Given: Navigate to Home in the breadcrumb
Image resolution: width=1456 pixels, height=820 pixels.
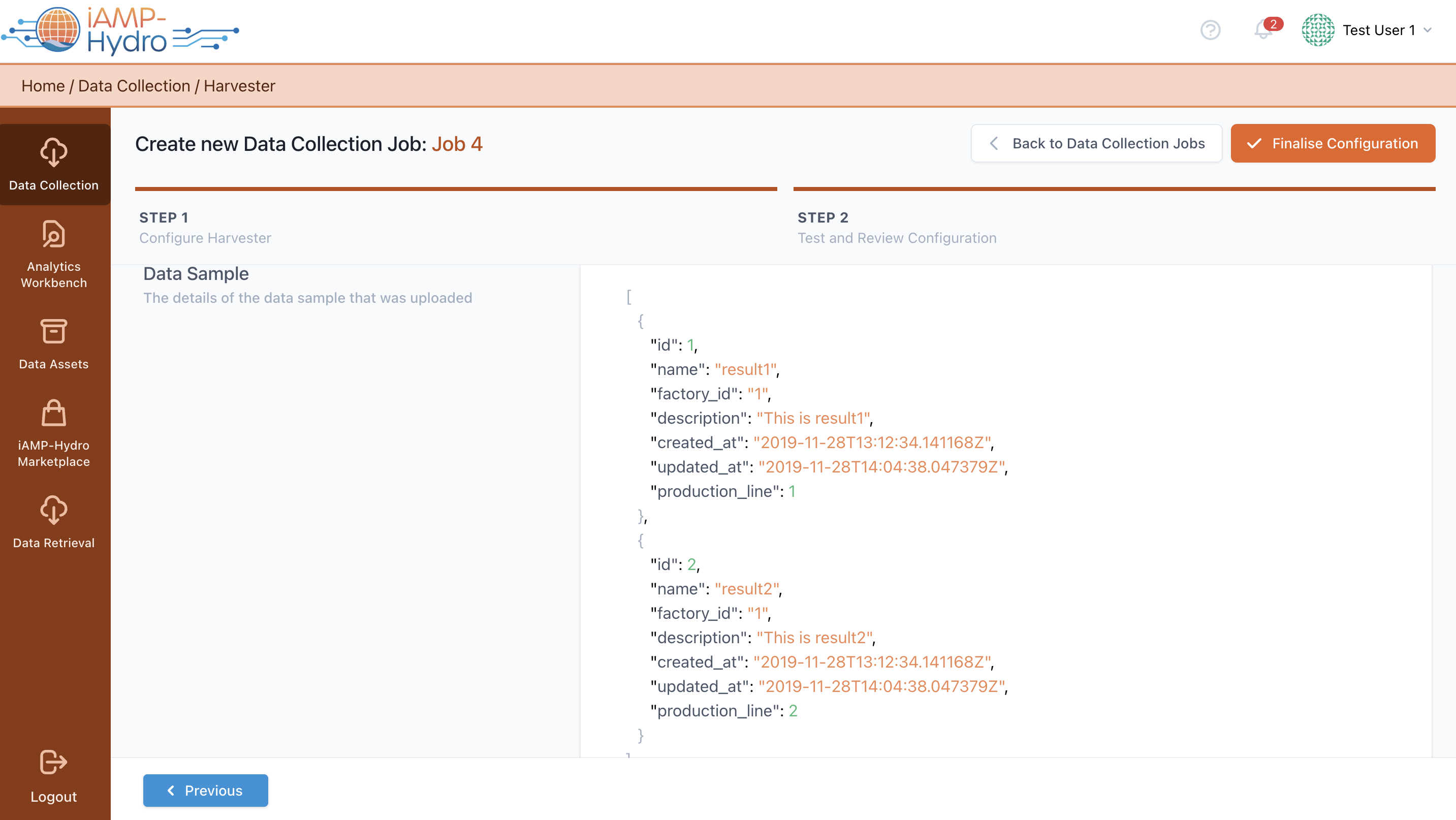Looking at the screenshot, I should pos(43,86).
